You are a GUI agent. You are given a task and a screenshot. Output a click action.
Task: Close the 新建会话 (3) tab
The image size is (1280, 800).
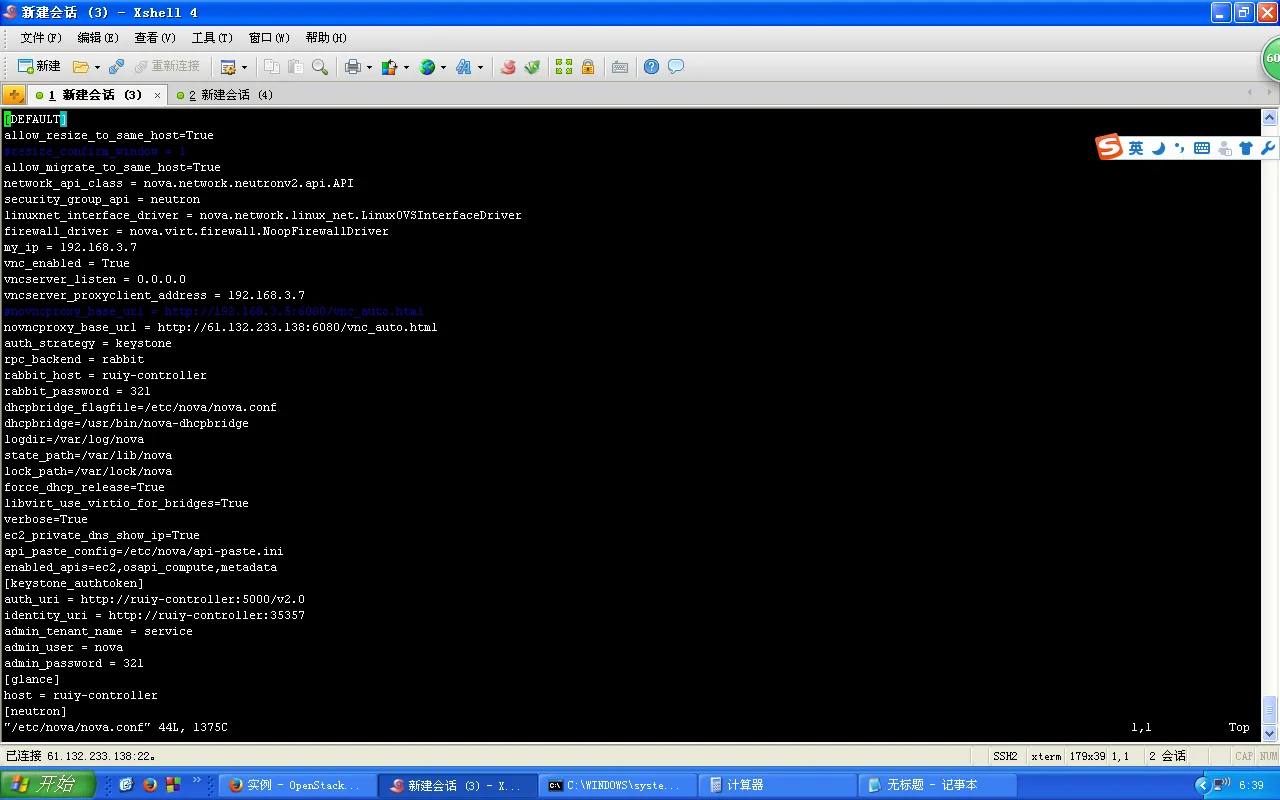pos(157,96)
